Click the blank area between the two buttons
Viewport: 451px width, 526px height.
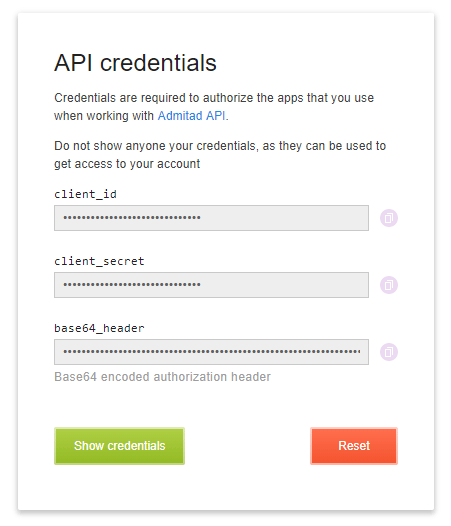tap(247, 446)
